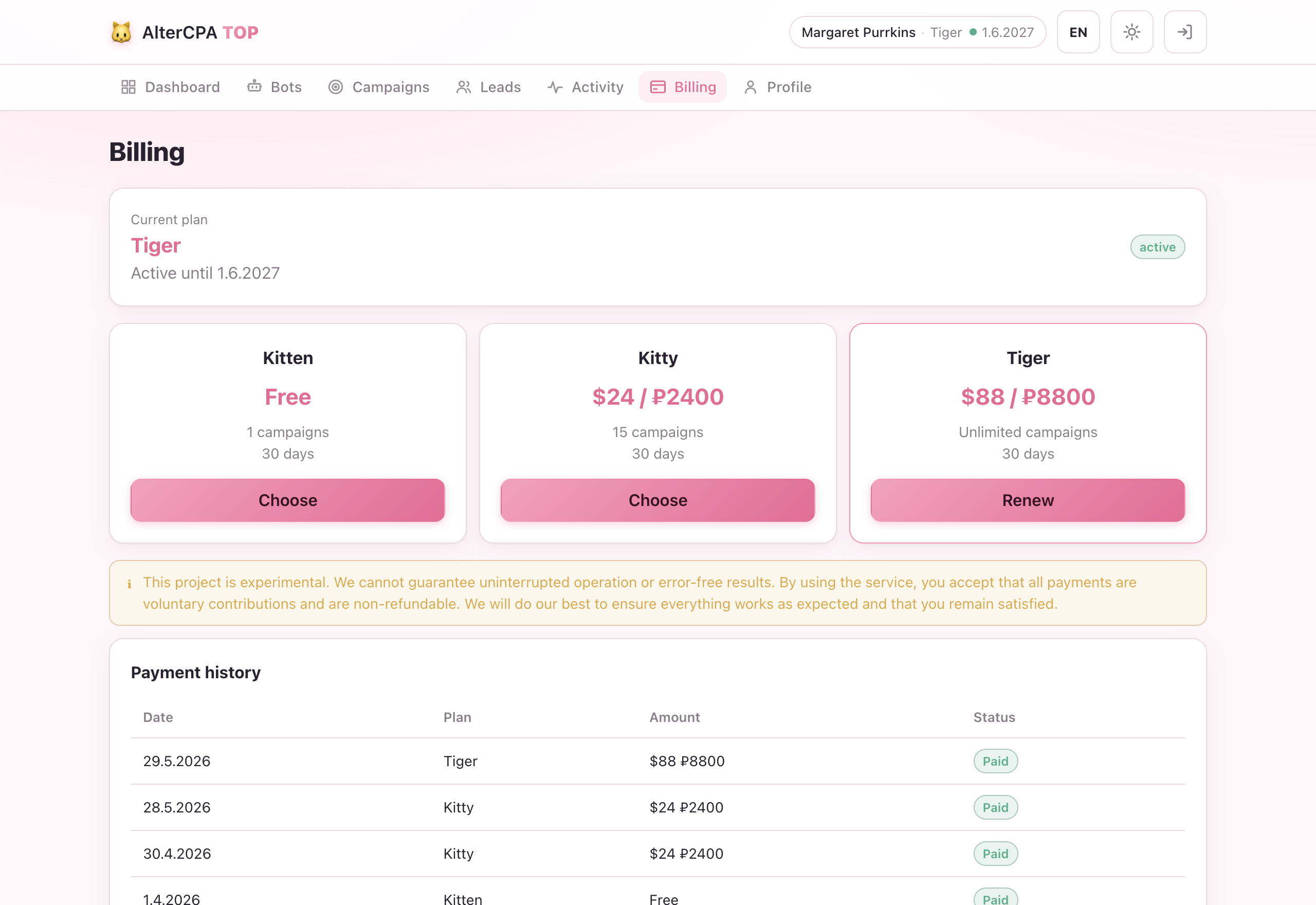This screenshot has height=905, width=1316.
Task: Click 'Unlimited campaigns' in Tiger card
Action: click(x=1028, y=432)
